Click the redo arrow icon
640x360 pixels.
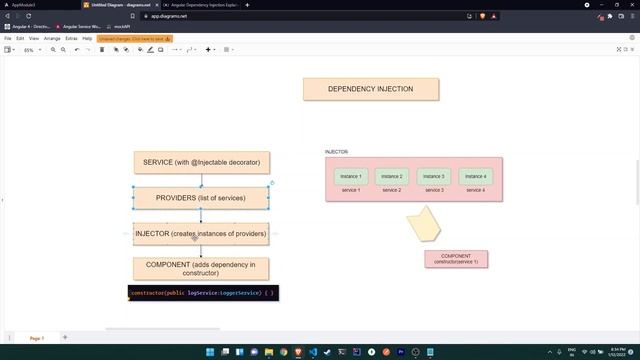click(88, 50)
